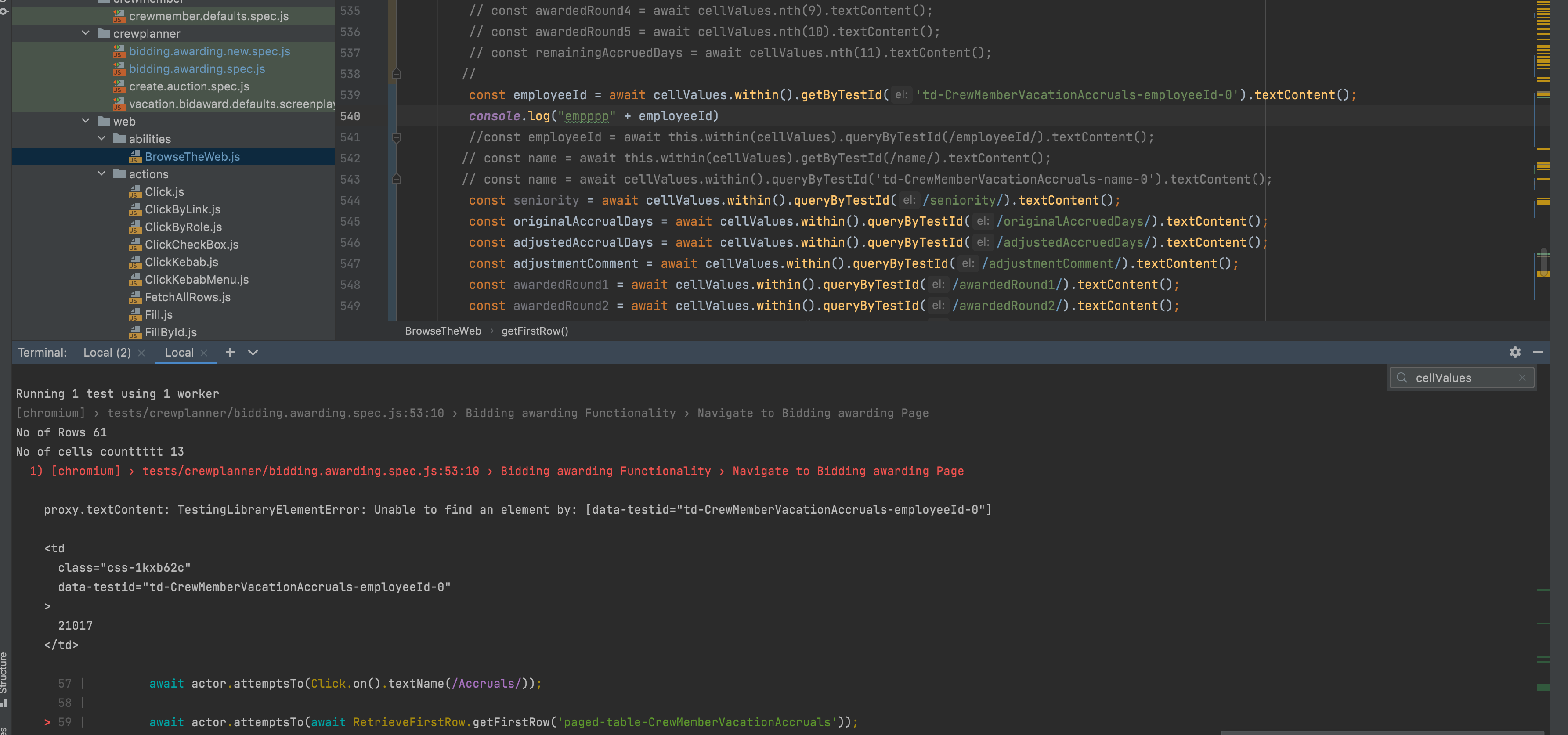Clear the cellValues search field
The width and height of the screenshot is (1568, 735).
pos(1522,378)
